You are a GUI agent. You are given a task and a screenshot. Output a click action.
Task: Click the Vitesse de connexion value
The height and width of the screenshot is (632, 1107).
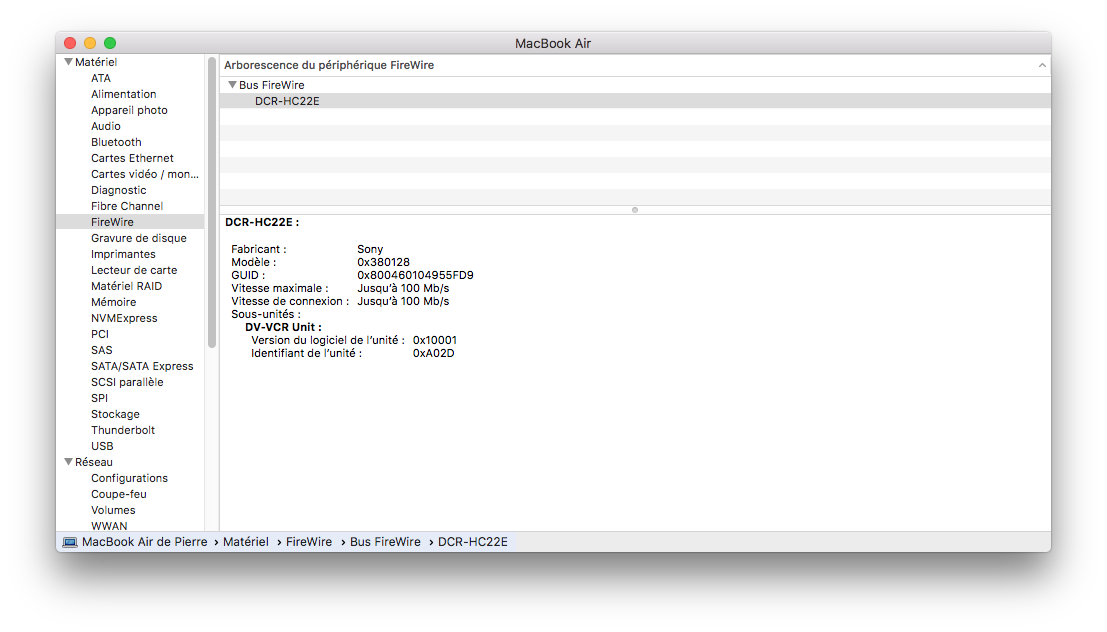coord(403,301)
